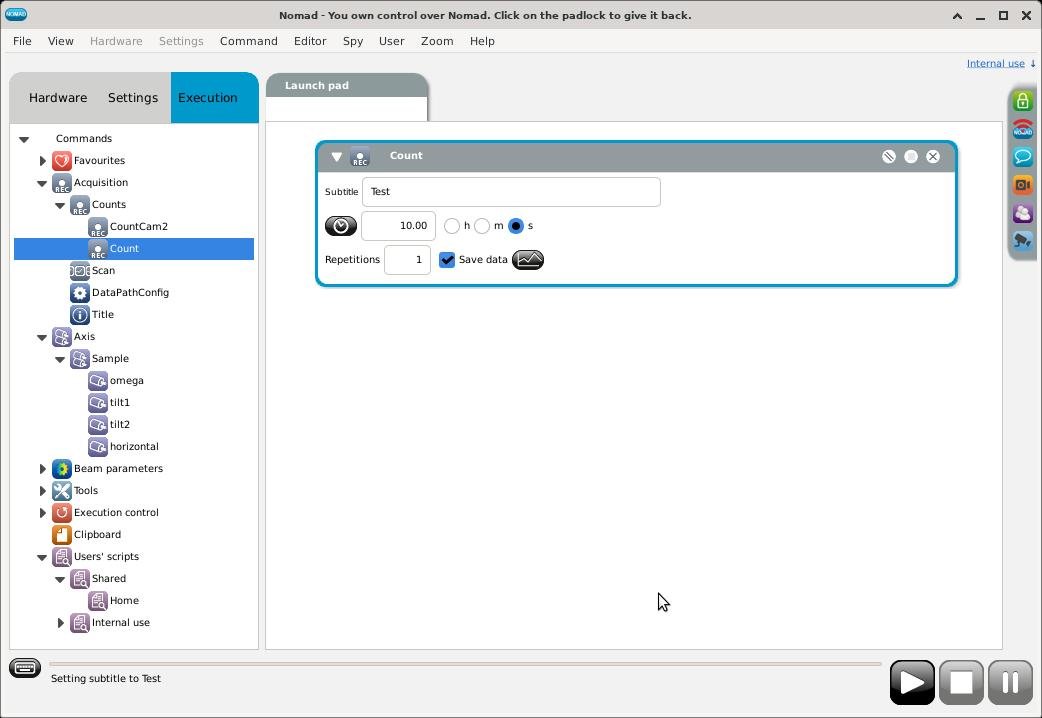Viewport: 1042px width, 718px height.
Task: Click the keyboard icon in status bar
Action: point(25,668)
